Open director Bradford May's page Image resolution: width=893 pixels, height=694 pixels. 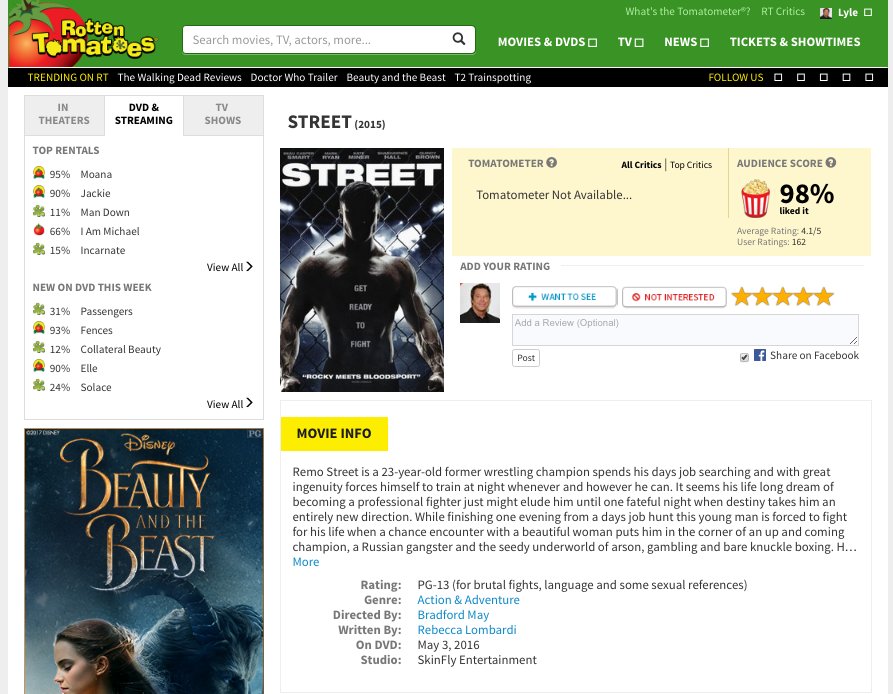[x=453, y=615]
